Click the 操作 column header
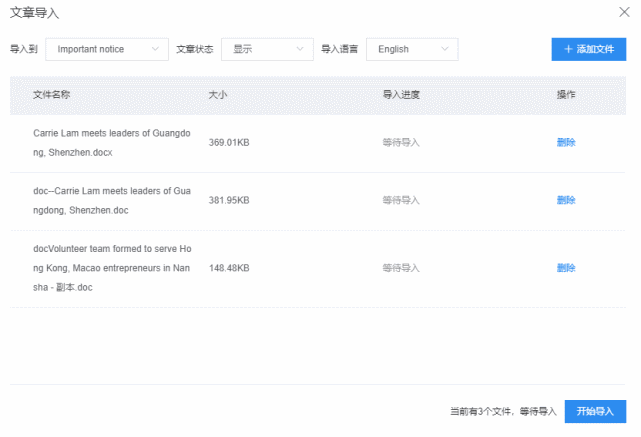The height and width of the screenshot is (437, 641). [566, 95]
